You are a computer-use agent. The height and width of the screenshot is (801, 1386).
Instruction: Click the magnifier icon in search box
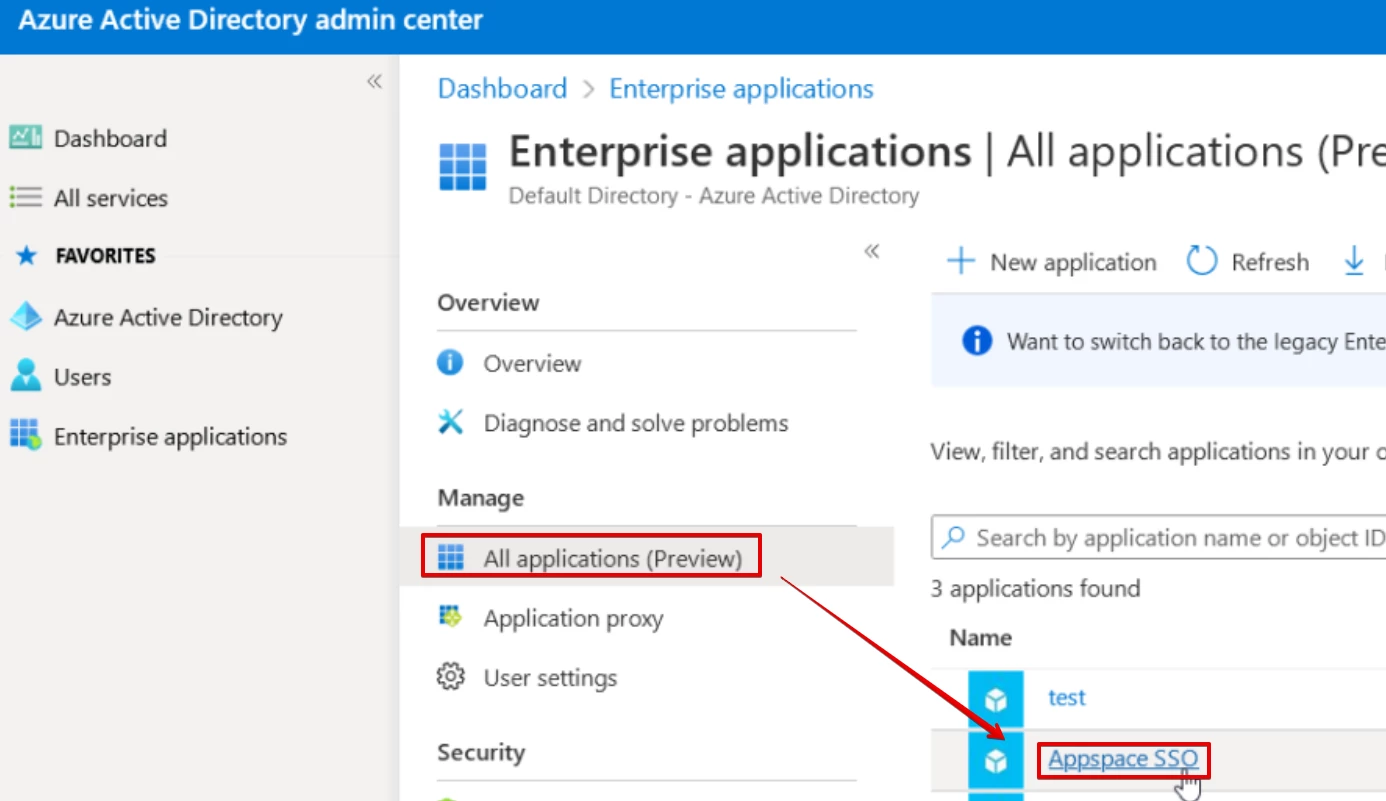tap(955, 537)
